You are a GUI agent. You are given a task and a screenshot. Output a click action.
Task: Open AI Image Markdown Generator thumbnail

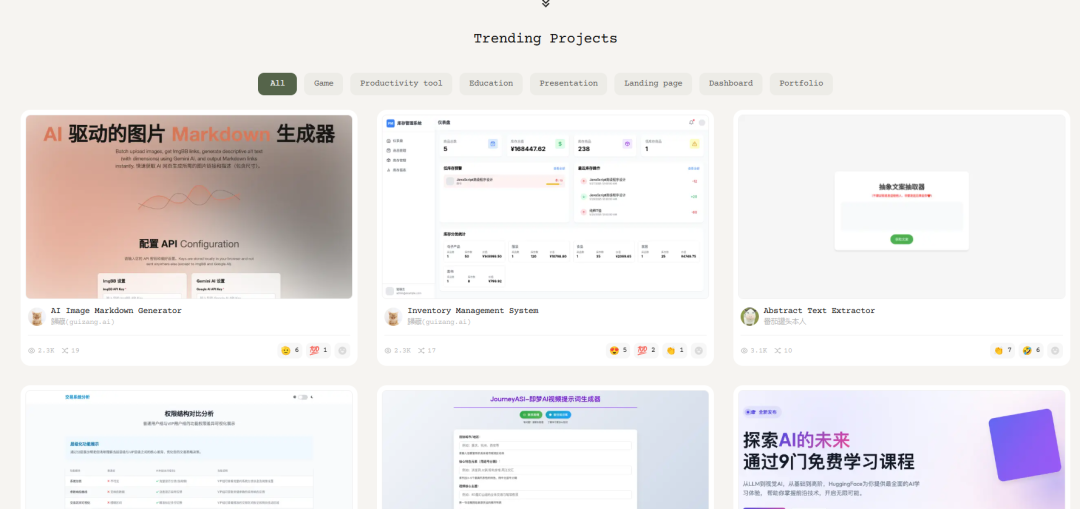tap(189, 207)
